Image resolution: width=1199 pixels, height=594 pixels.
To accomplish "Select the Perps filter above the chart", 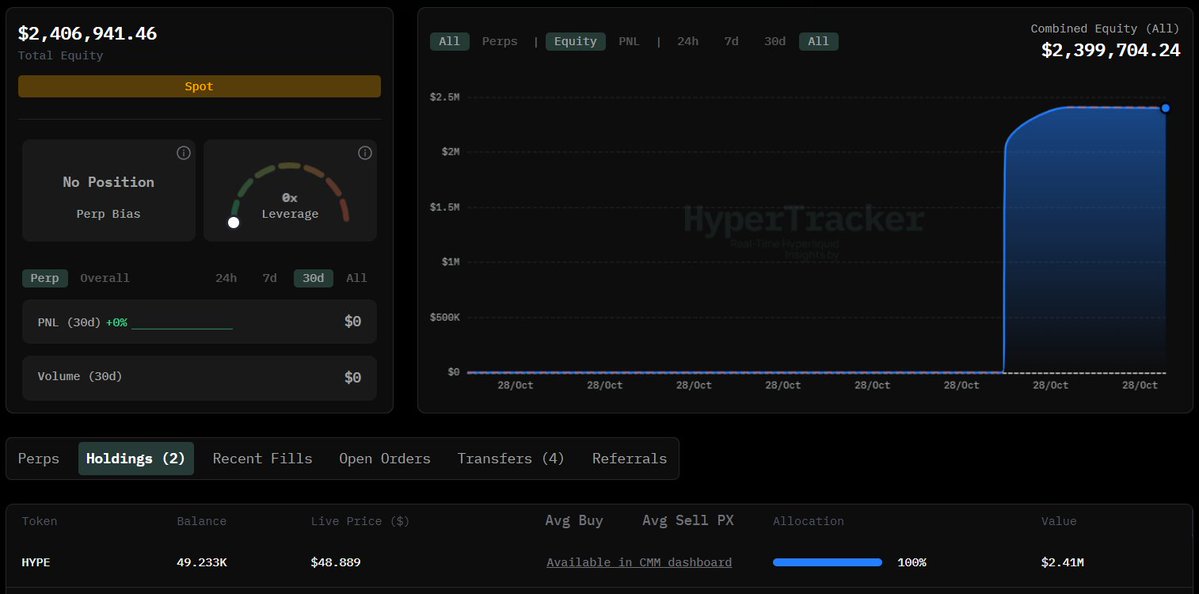I will tap(499, 41).
